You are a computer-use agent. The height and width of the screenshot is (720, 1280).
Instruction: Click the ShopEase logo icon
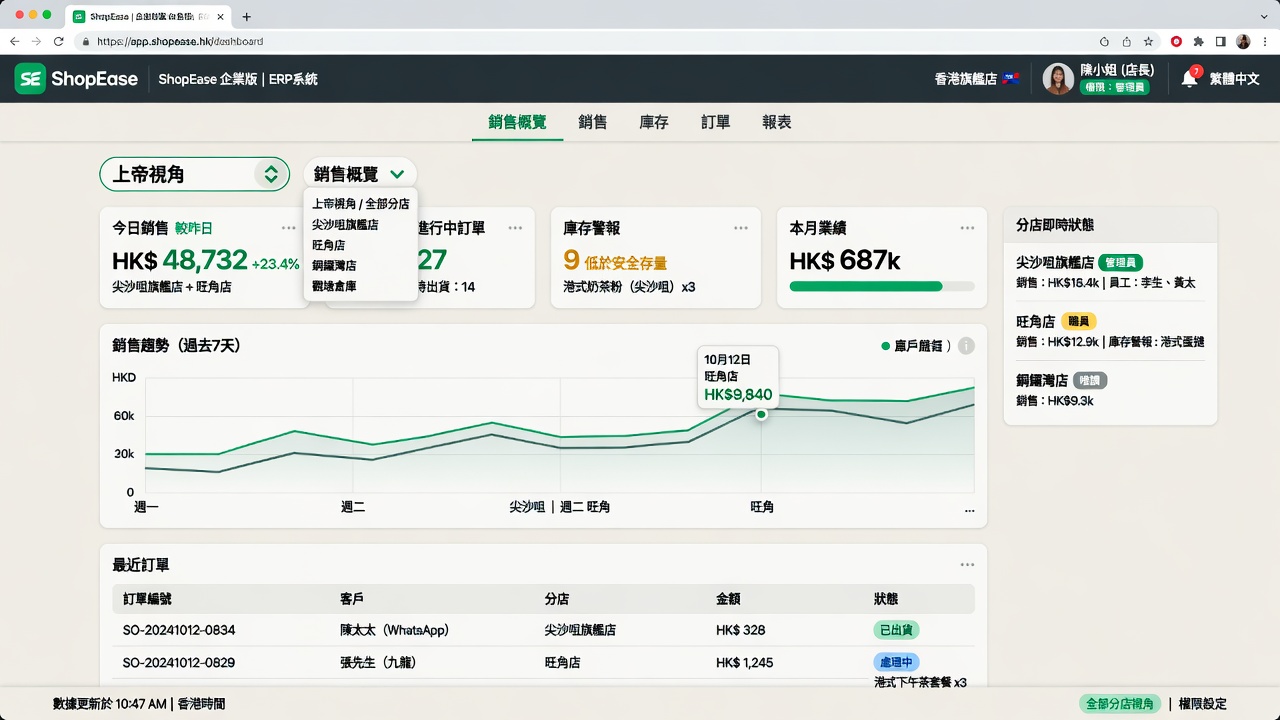(x=31, y=79)
